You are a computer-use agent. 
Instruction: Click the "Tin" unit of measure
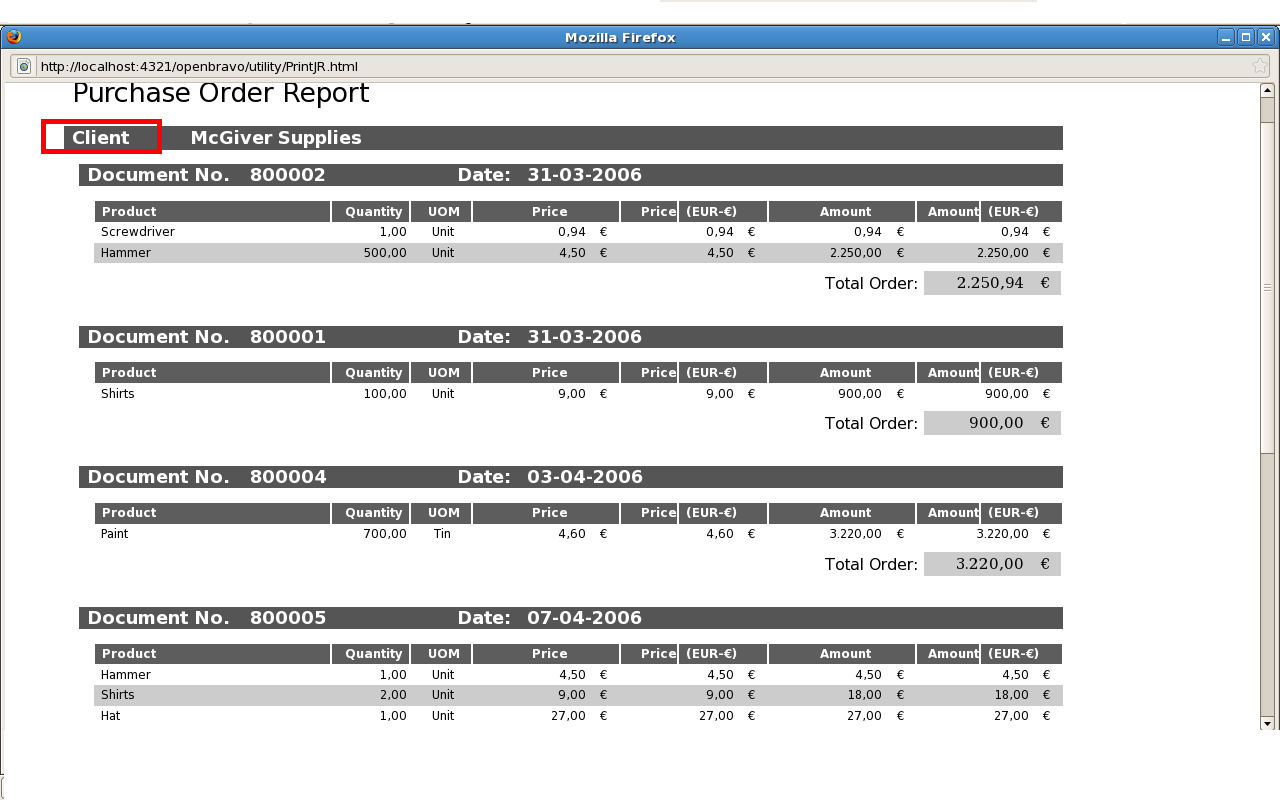pyautogui.click(x=442, y=534)
